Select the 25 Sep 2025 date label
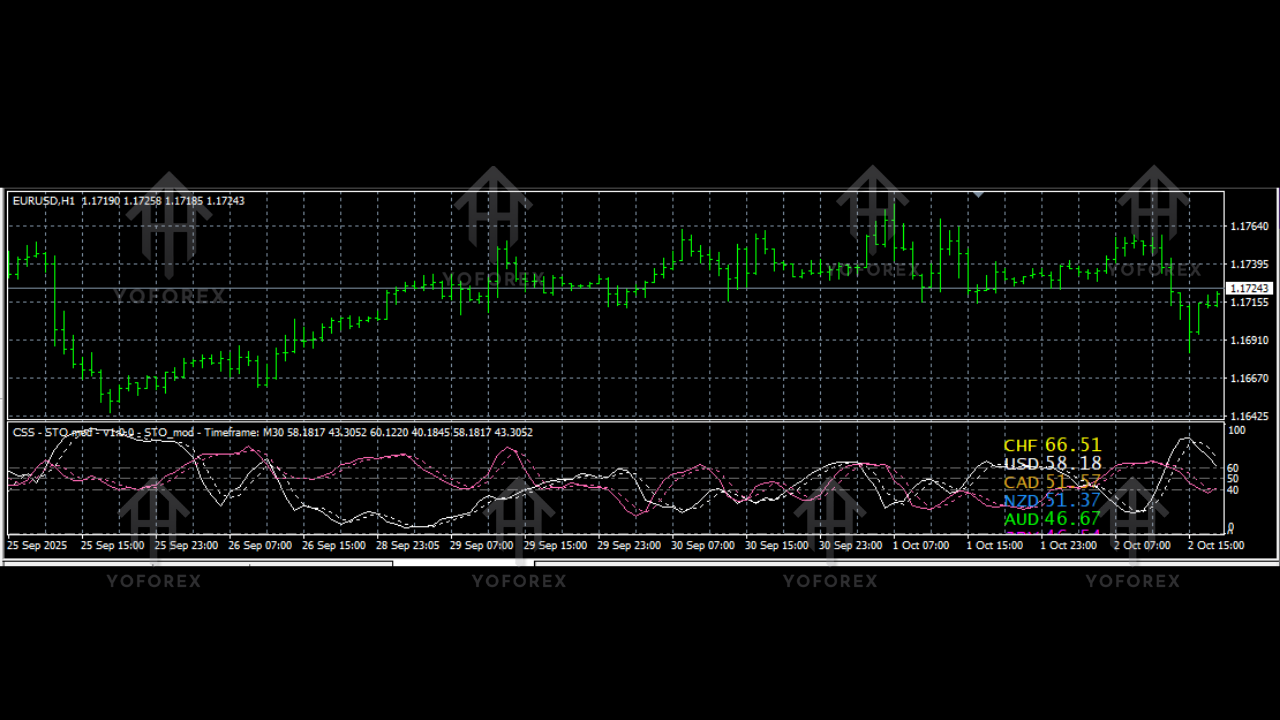This screenshot has height=720, width=1280. click(37, 546)
